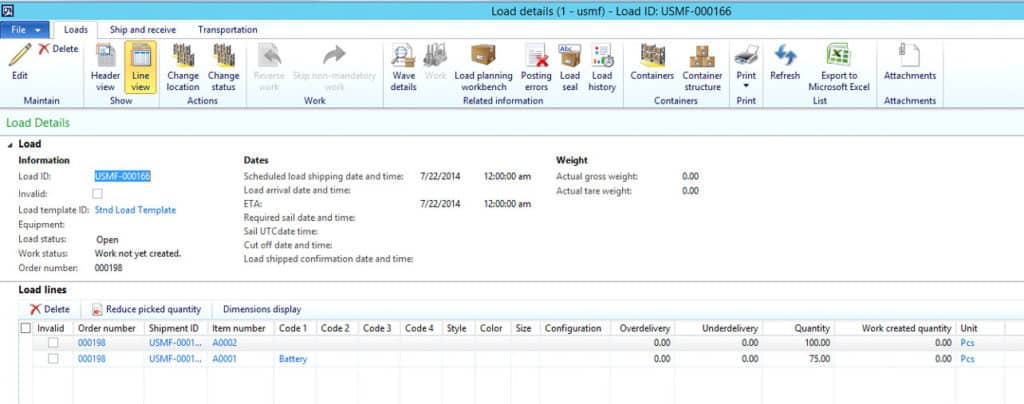
Task: Switch to the Loads tab
Action: (x=76, y=30)
